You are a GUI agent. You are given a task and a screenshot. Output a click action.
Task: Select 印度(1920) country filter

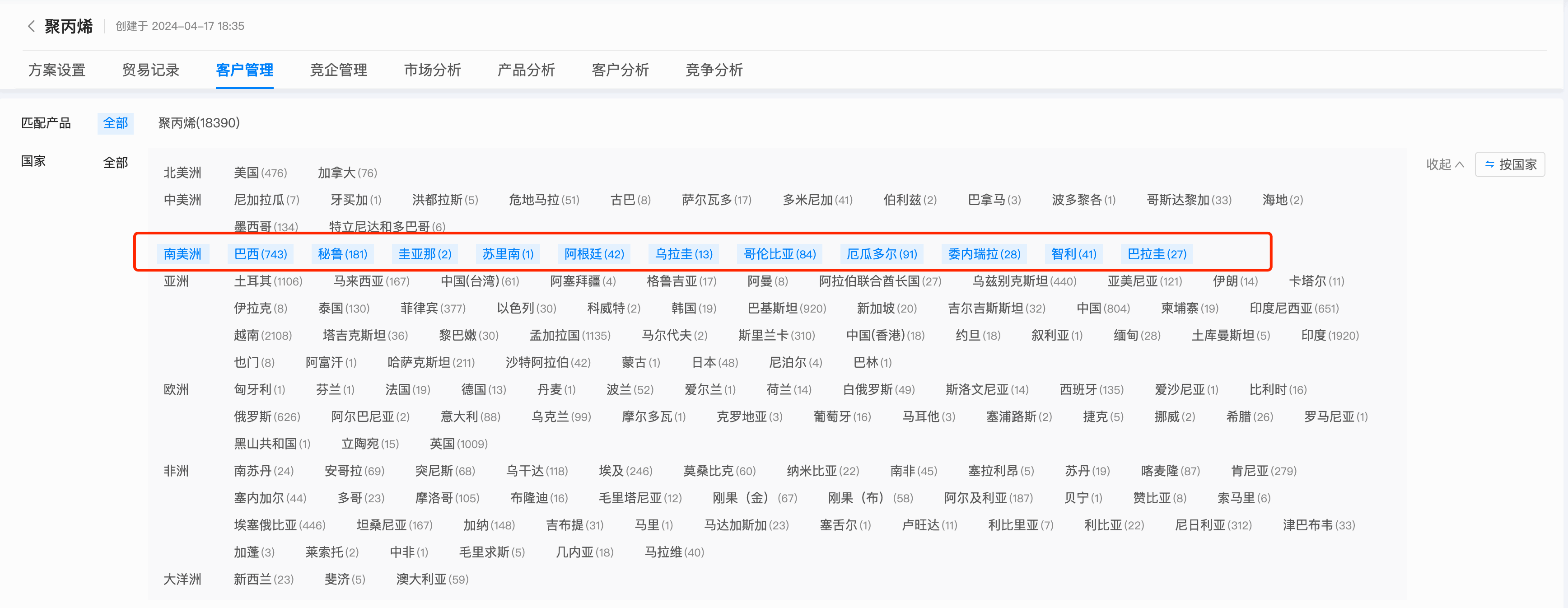click(x=1330, y=335)
